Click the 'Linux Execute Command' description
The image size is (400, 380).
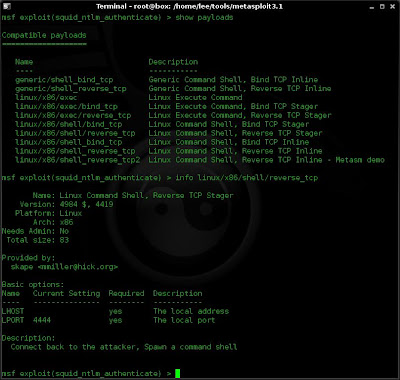(x=195, y=98)
